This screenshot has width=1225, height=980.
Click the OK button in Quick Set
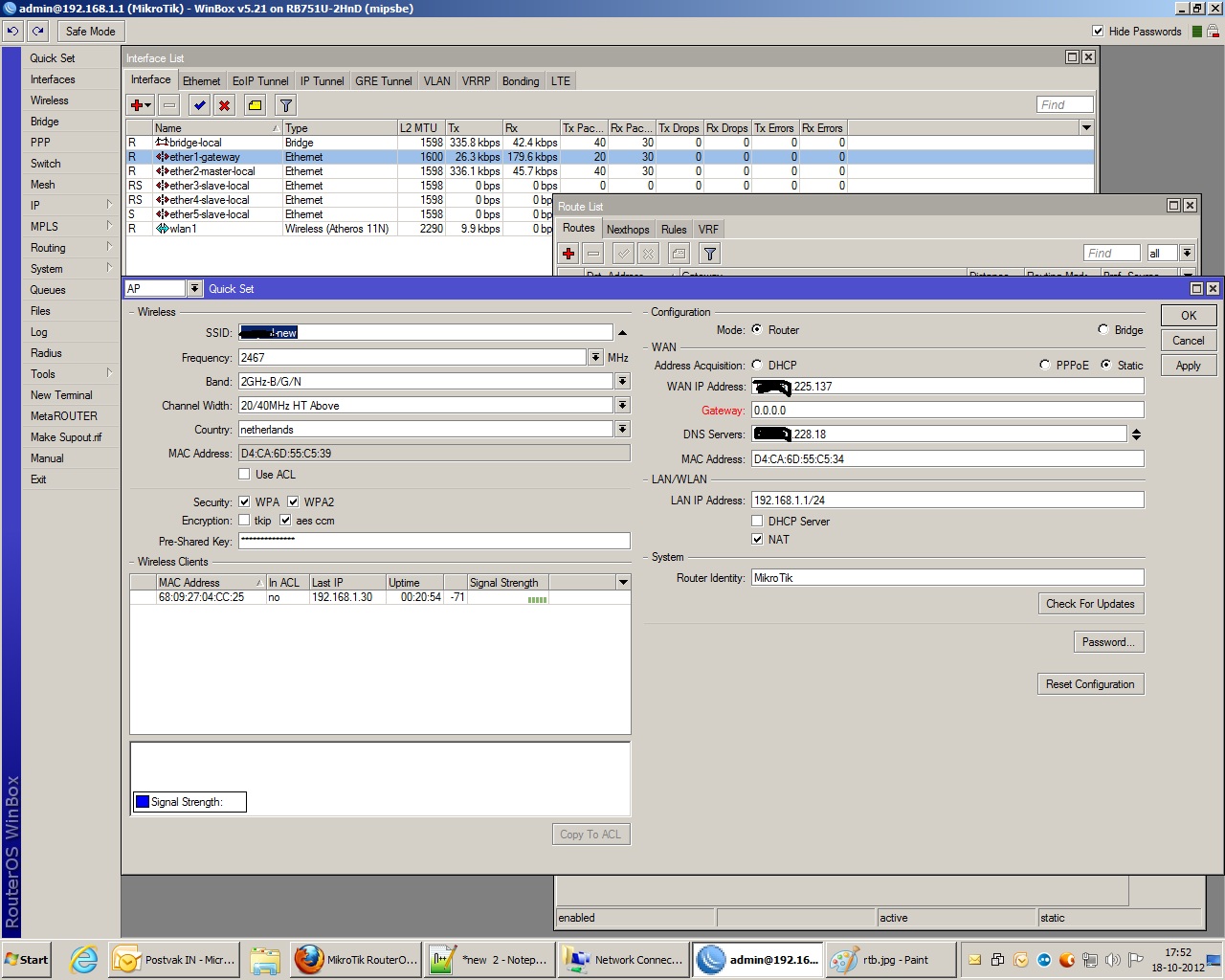click(1189, 315)
